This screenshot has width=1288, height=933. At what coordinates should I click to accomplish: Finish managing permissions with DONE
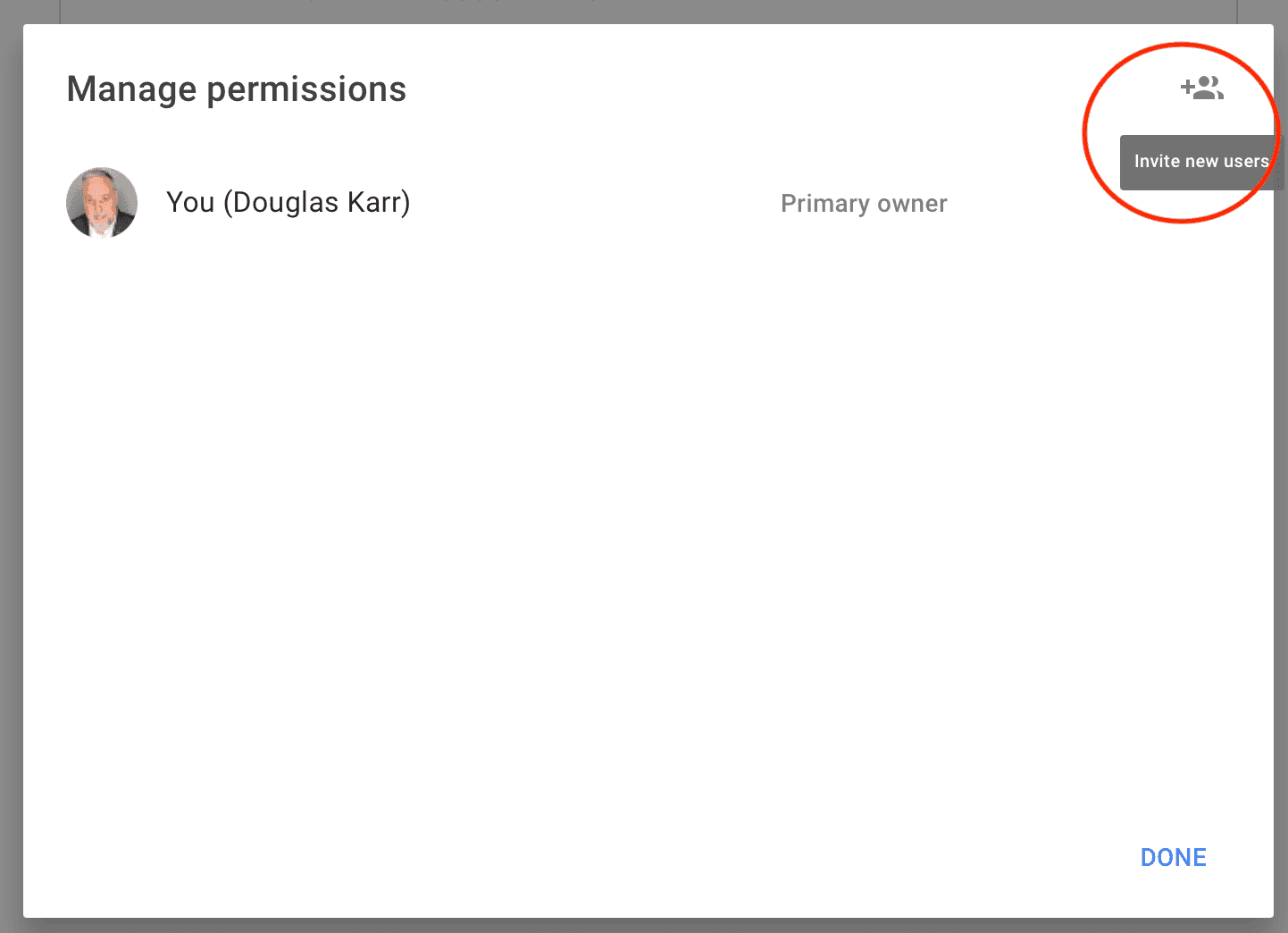tap(1173, 858)
